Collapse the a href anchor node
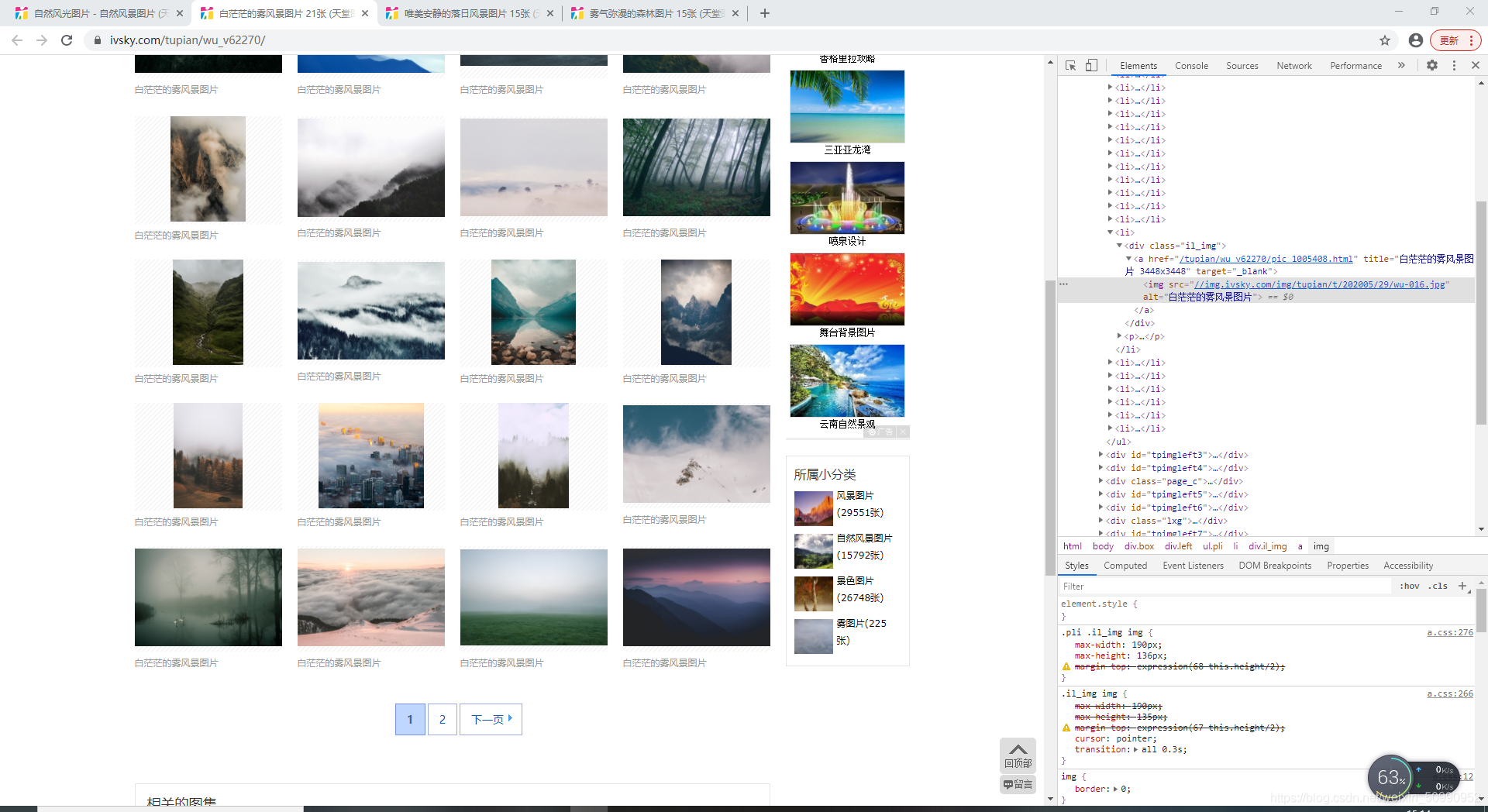 click(x=1128, y=259)
